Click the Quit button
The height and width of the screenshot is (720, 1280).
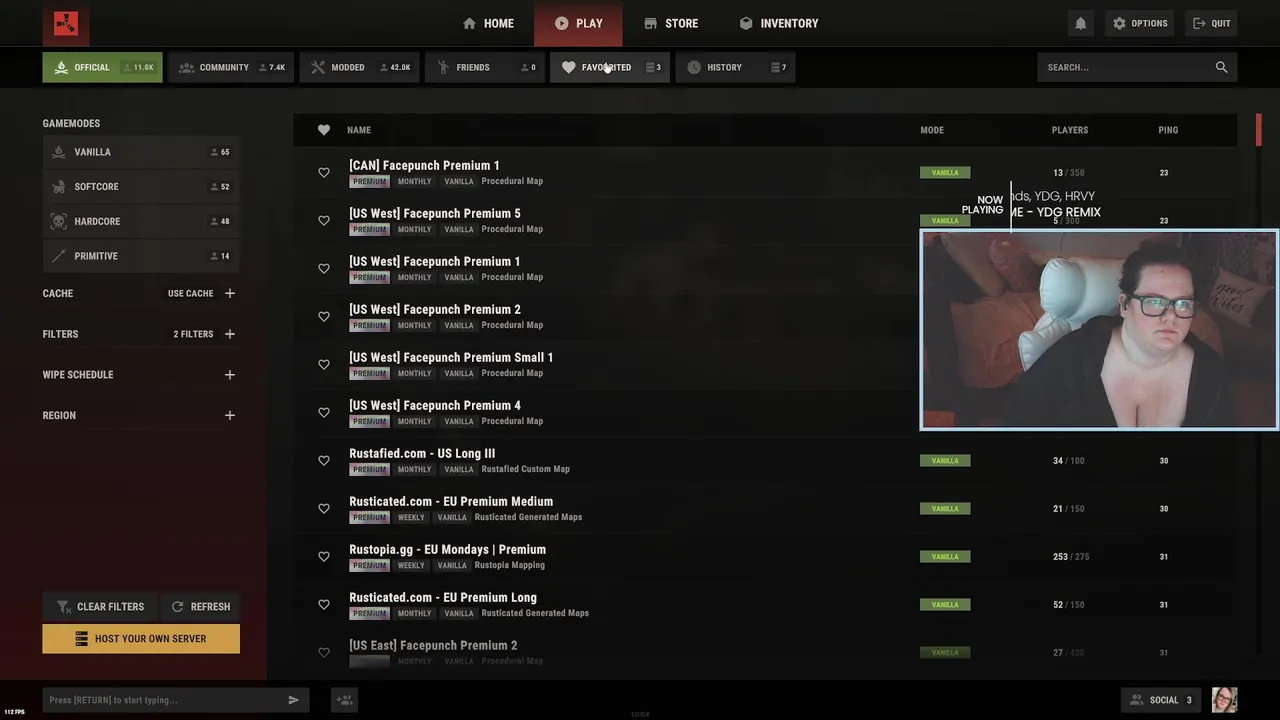coord(1211,23)
